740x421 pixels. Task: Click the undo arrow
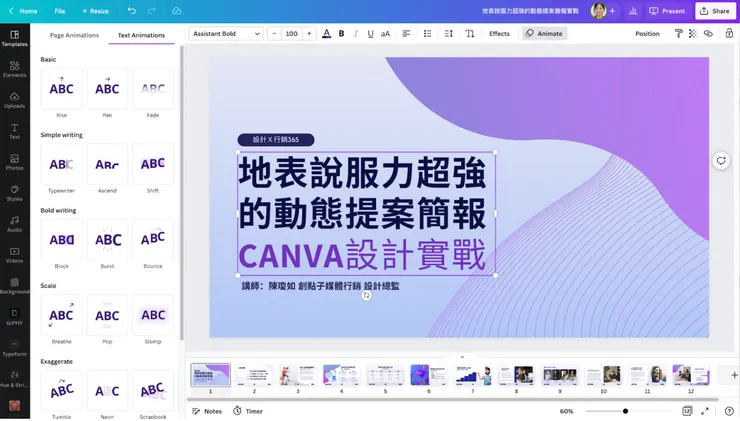click(x=132, y=10)
